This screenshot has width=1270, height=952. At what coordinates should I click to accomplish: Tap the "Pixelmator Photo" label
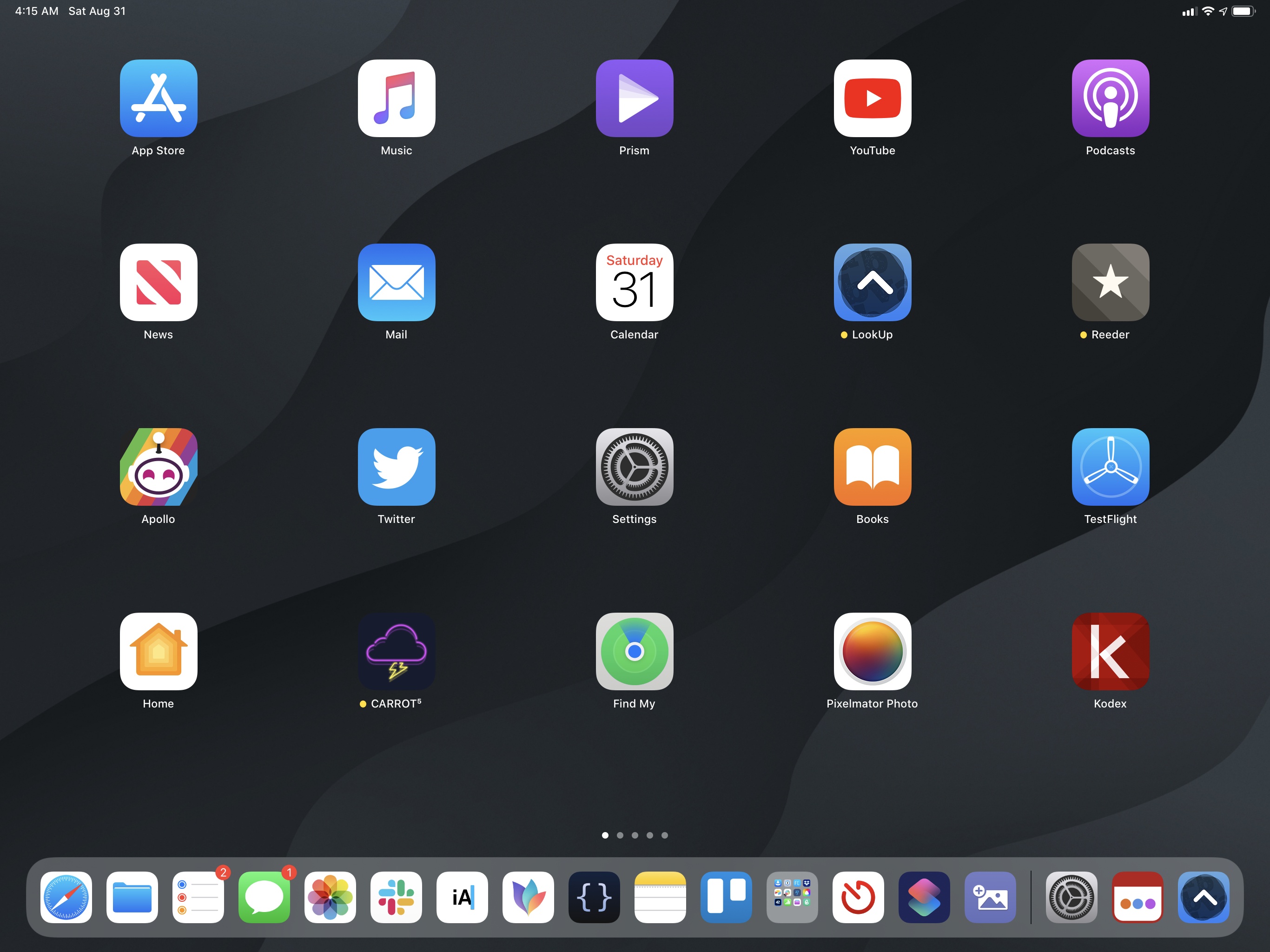(872, 704)
